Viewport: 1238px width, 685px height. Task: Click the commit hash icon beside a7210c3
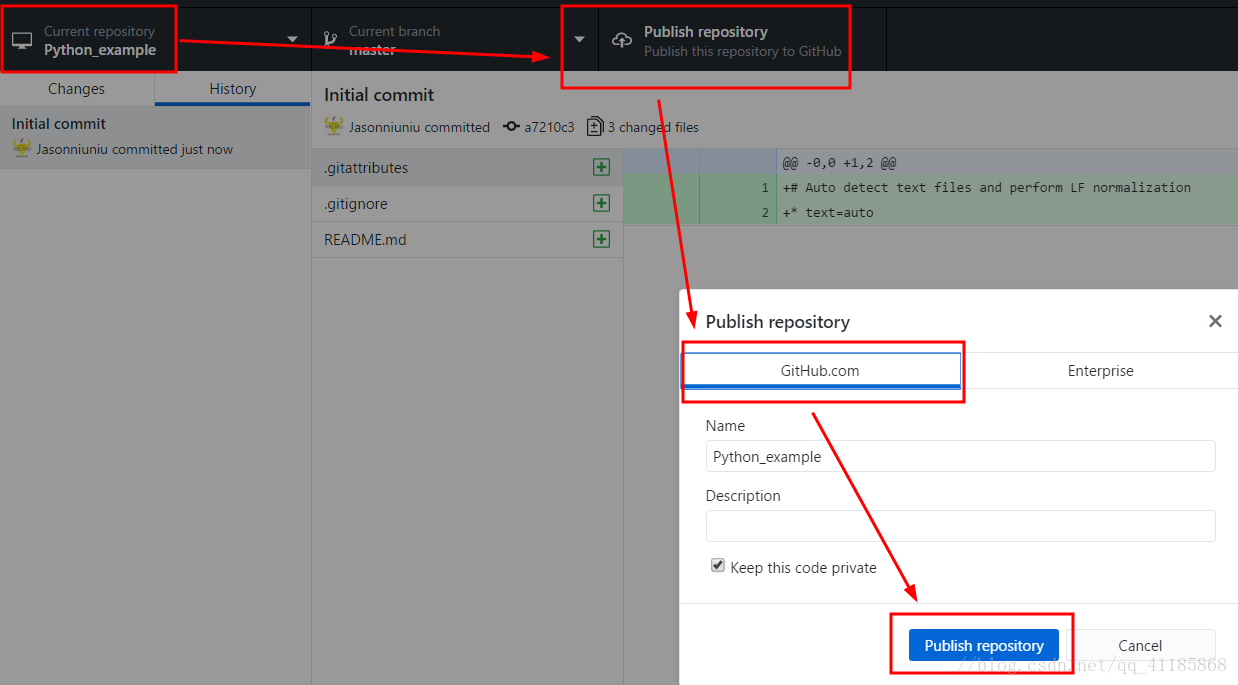point(512,127)
